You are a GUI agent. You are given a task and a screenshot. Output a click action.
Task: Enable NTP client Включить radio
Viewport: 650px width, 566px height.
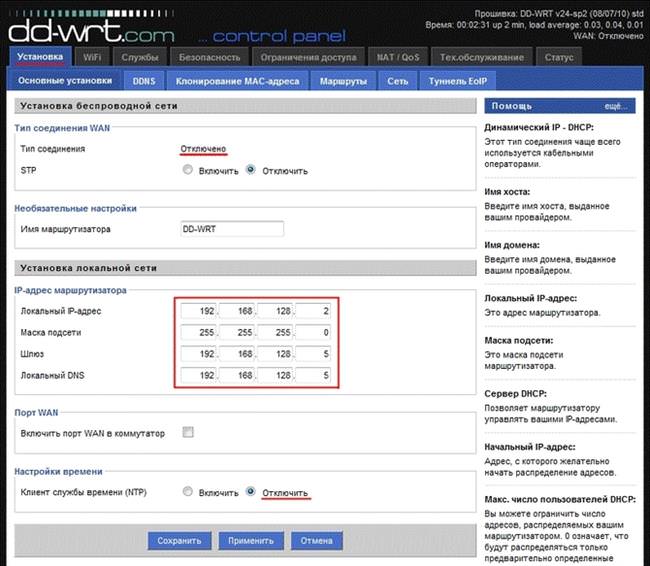pos(188,491)
